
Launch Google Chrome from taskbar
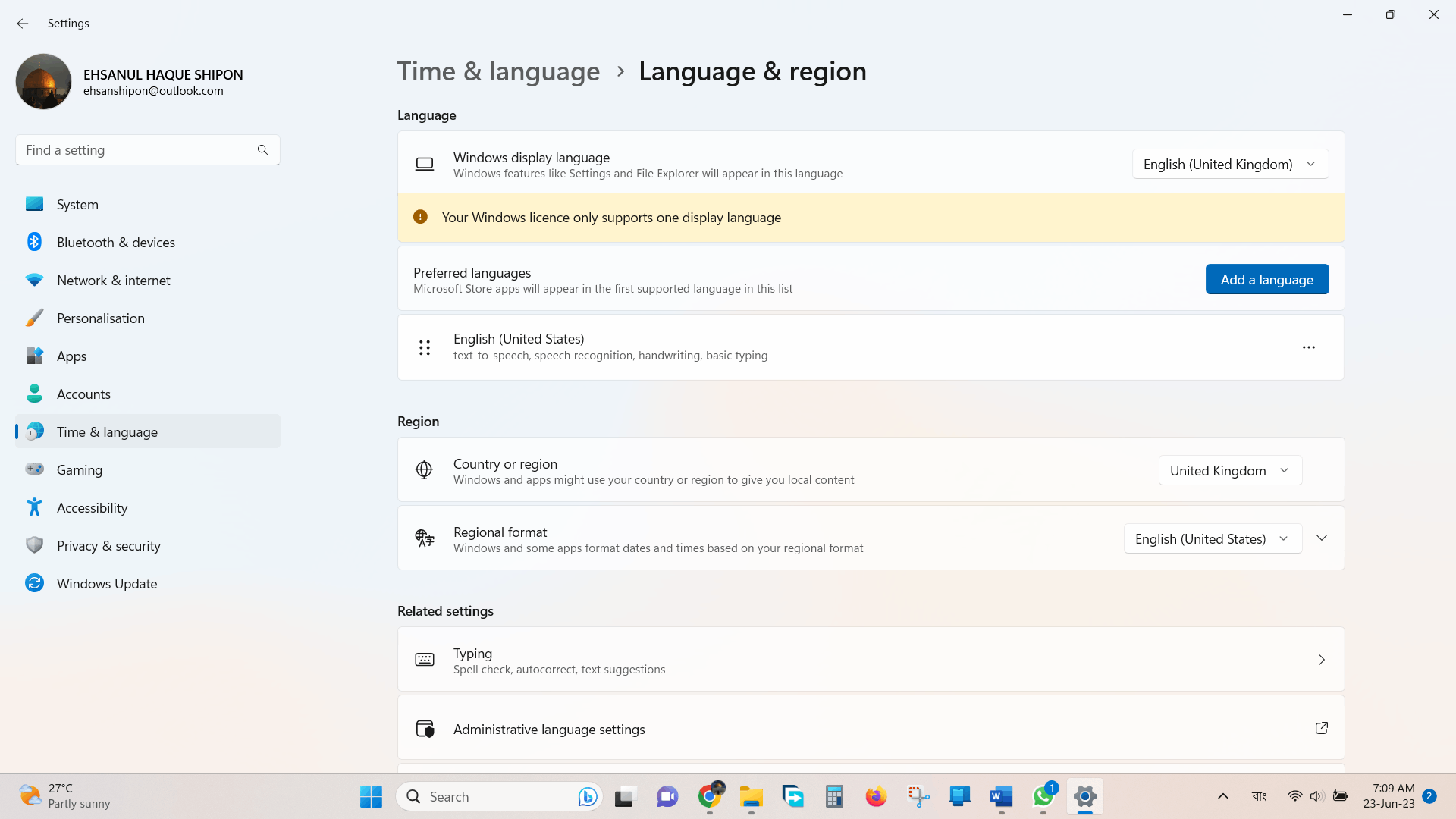click(710, 797)
